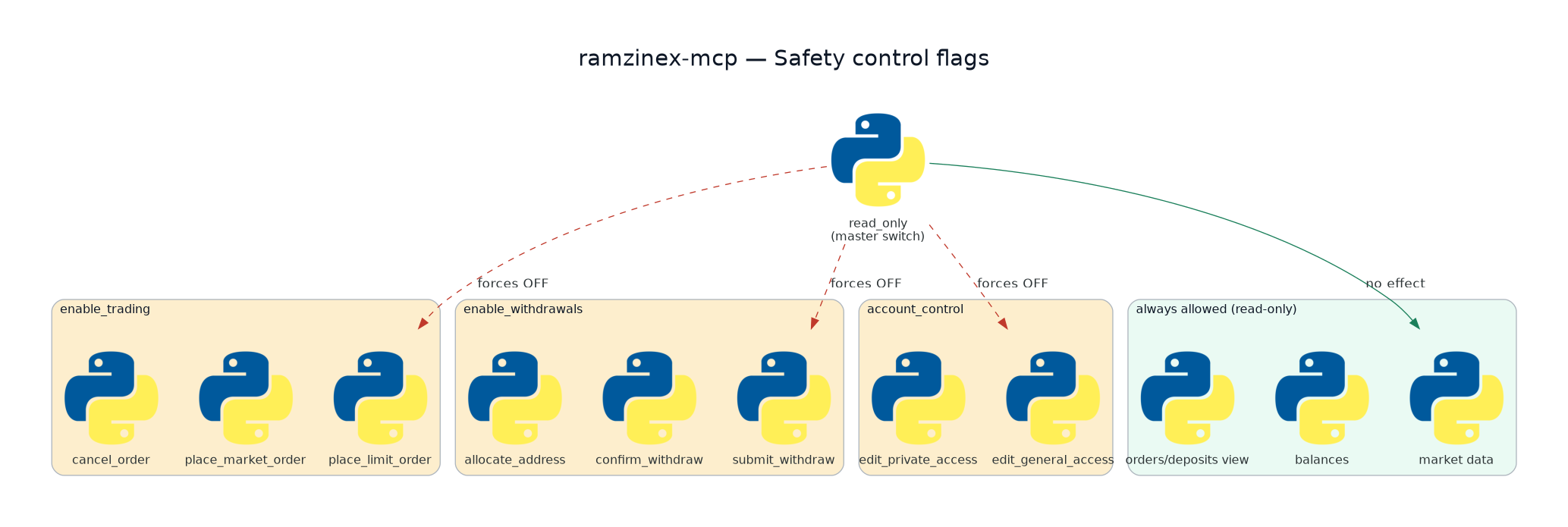Click the 'account_control' group label
This screenshot has height=527, width=1568.
point(915,309)
